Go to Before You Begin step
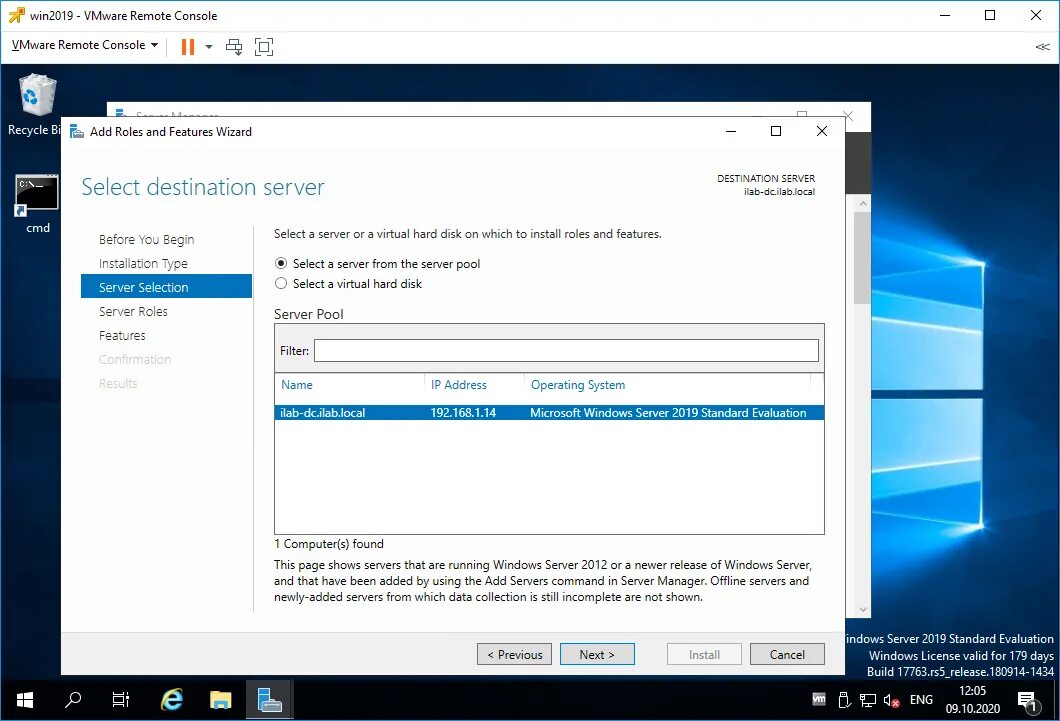The height and width of the screenshot is (721, 1060). [x=147, y=239]
